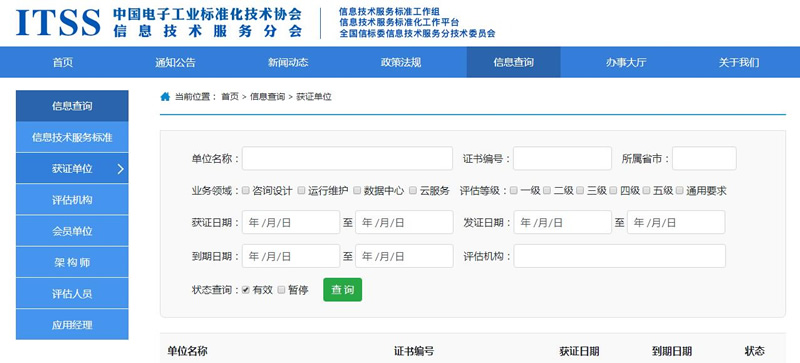The width and height of the screenshot is (800, 363).
Task: Check the 三级 evaluation level box
Action: tap(580, 190)
